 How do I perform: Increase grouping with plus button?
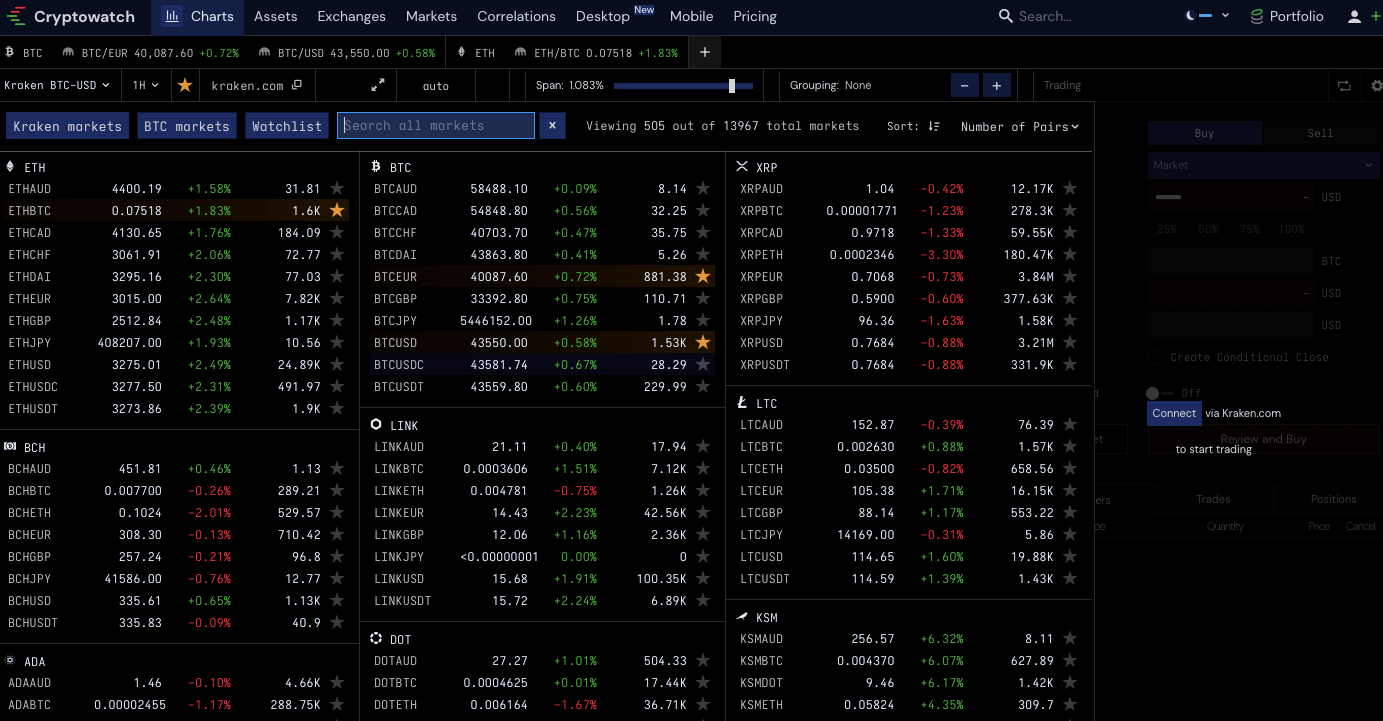[997, 85]
